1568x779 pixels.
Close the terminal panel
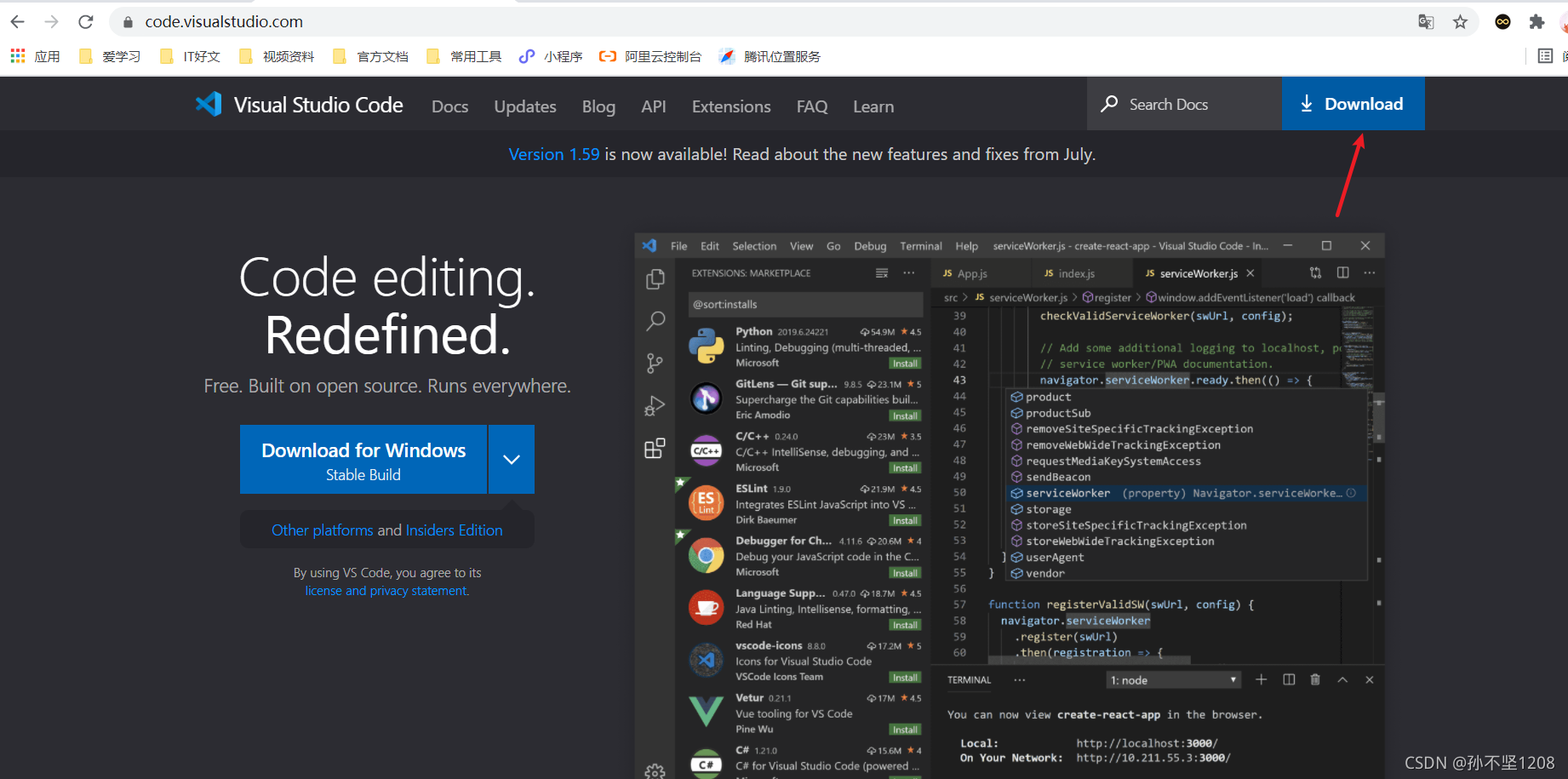(1370, 679)
